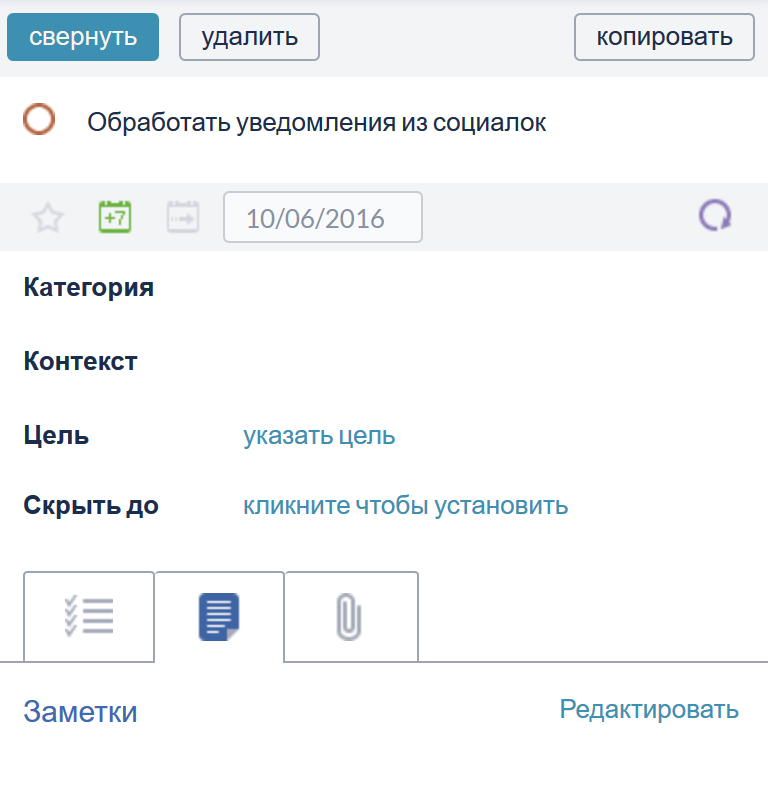This screenshot has width=768, height=787.
Task: Click the Заметки heading
Action: (80, 712)
